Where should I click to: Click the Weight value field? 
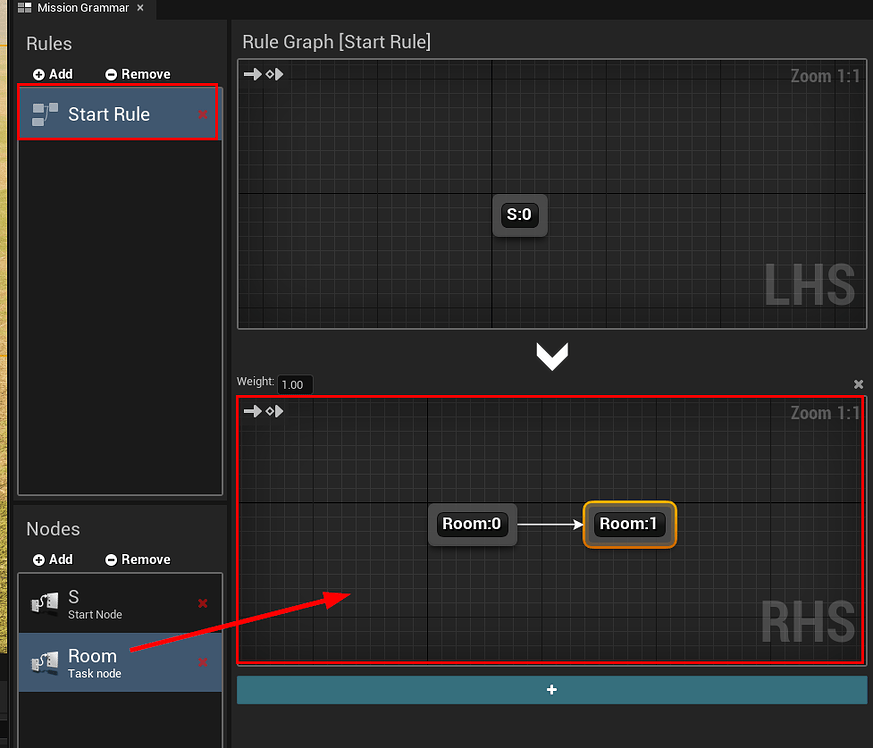pyautogui.click(x=295, y=384)
